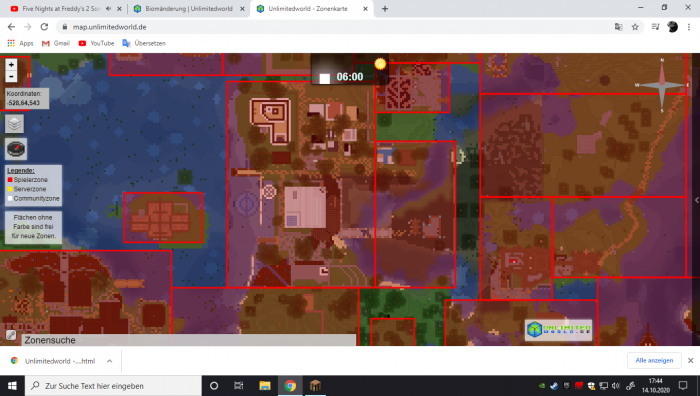Open Windows Security tray icon
700x396 pixels.
tap(592, 386)
